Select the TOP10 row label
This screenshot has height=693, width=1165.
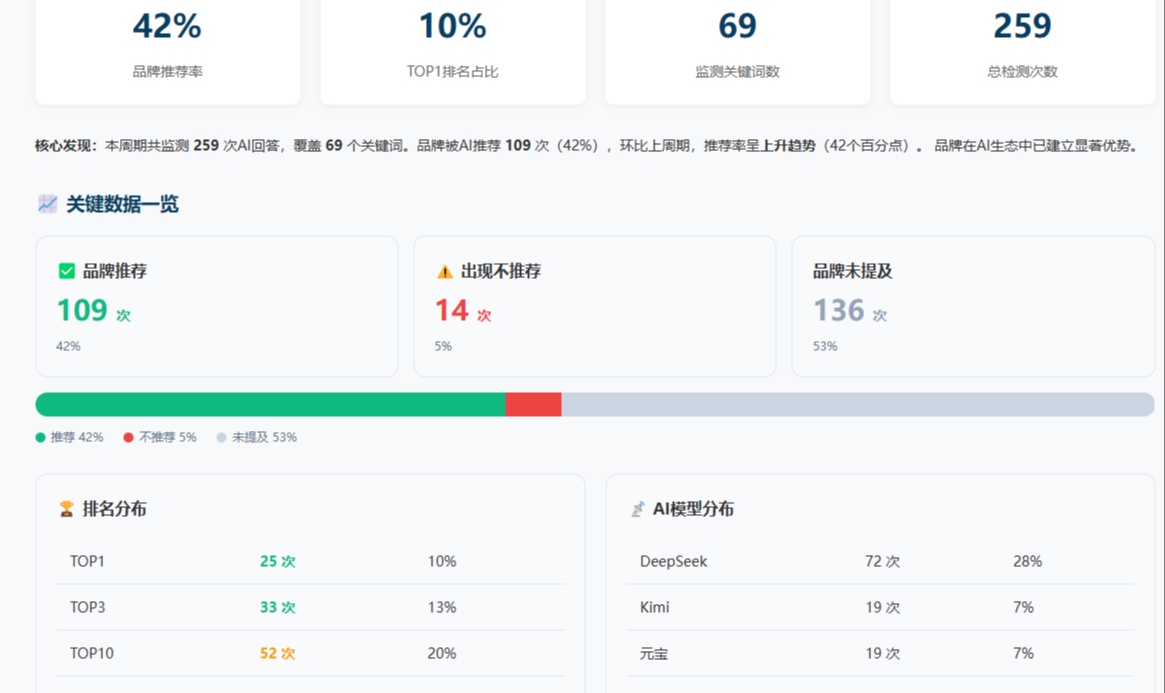[91, 654]
